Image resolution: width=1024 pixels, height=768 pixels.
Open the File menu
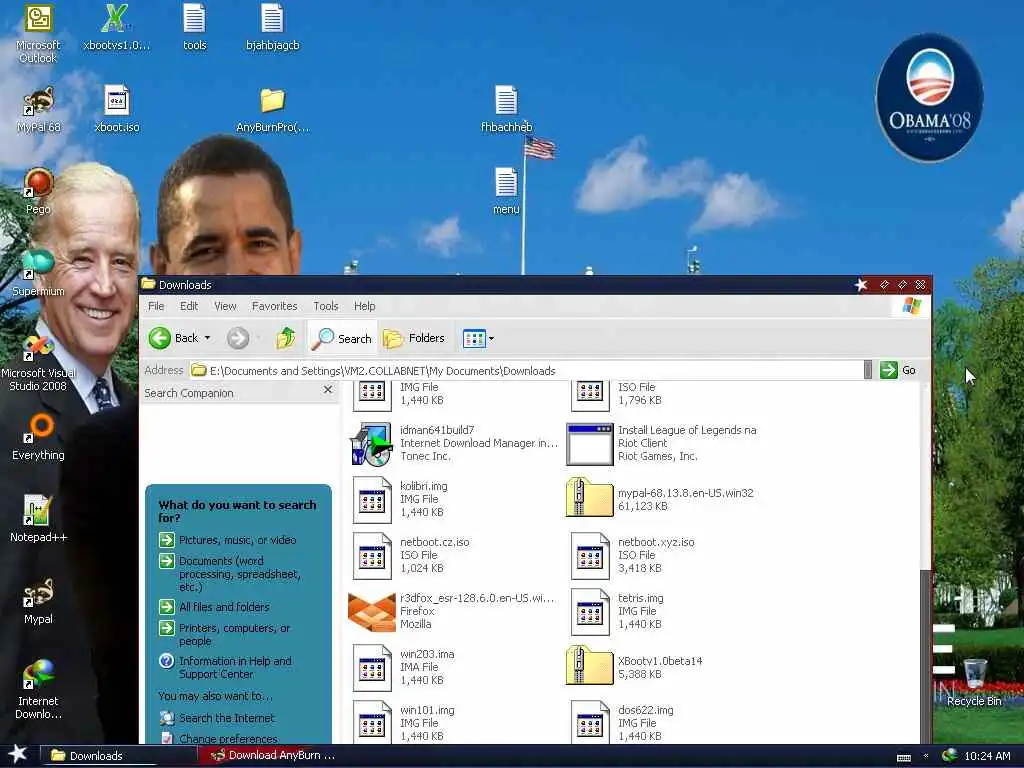pyautogui.click(x=156, y=306)
